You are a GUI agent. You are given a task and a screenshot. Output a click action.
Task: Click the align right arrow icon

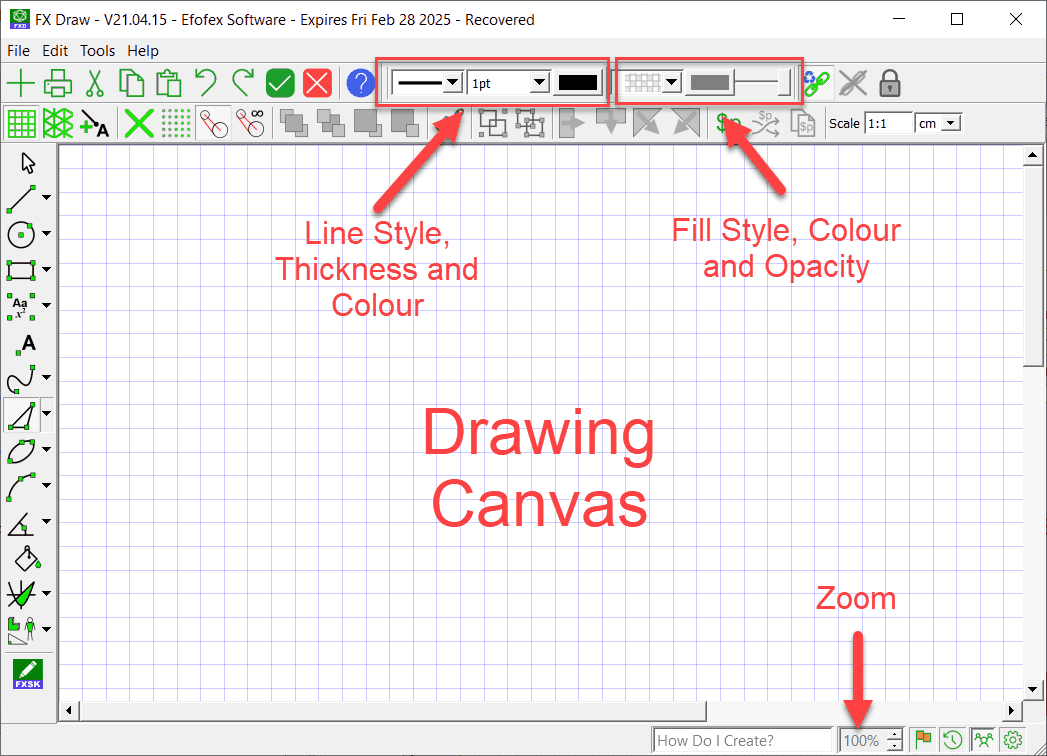click(572, 124)
